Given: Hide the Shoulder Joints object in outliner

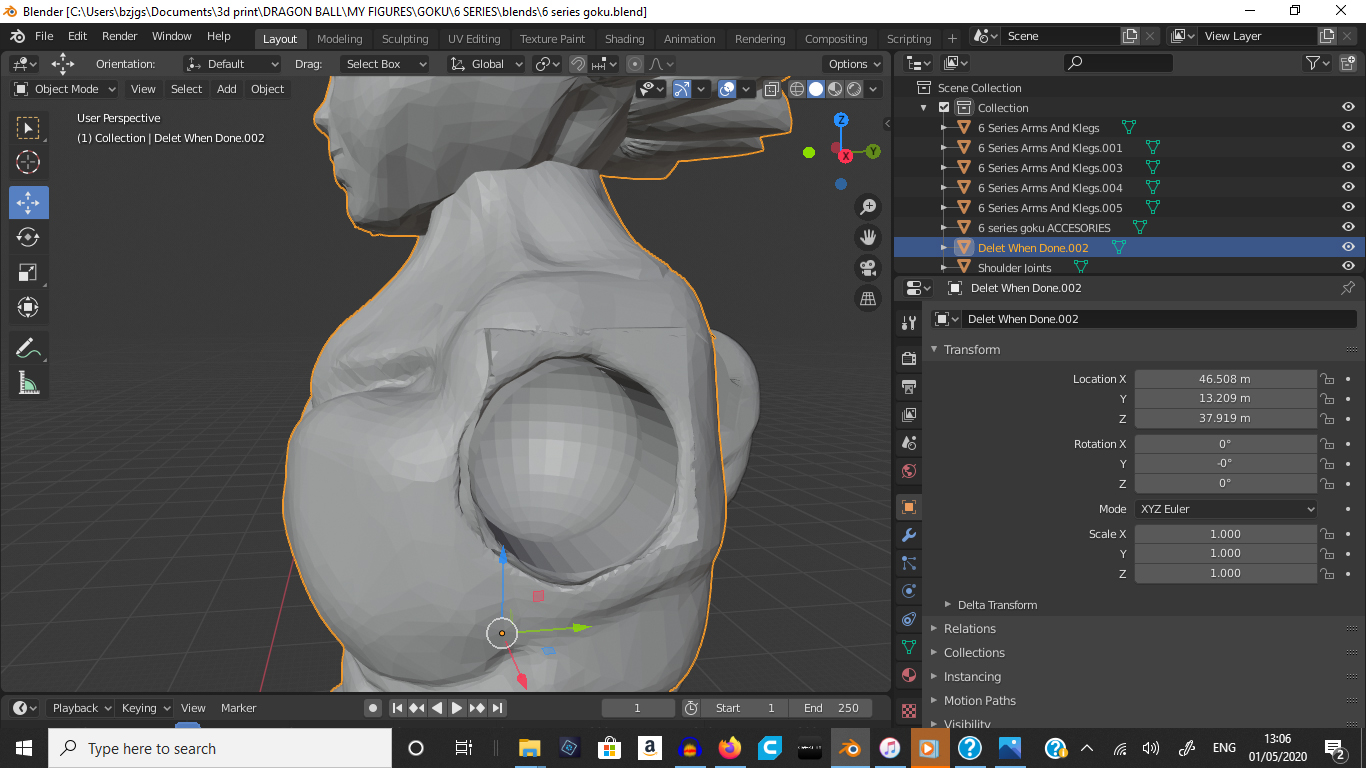Looking at the screenshot, I should tap(1348, 267).
